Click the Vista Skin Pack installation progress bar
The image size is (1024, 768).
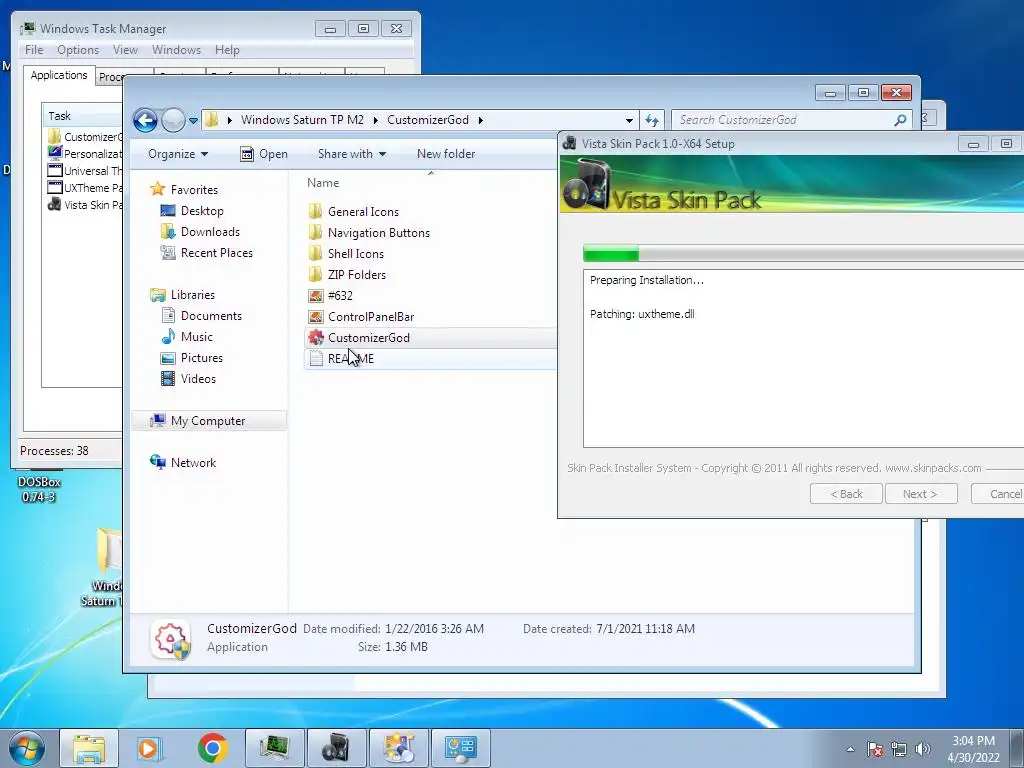click(x=803, y=253)
